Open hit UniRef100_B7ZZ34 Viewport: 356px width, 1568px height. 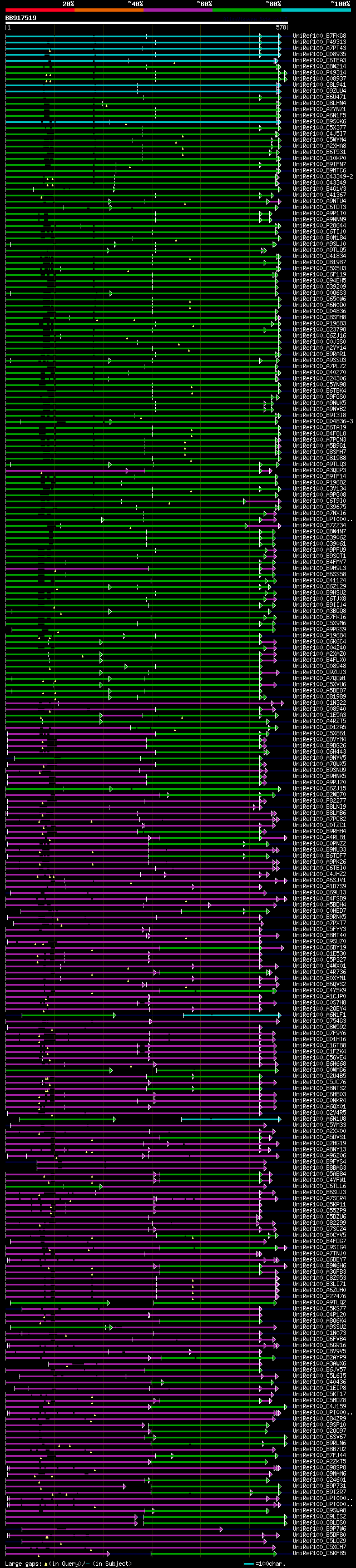(319, 525)
